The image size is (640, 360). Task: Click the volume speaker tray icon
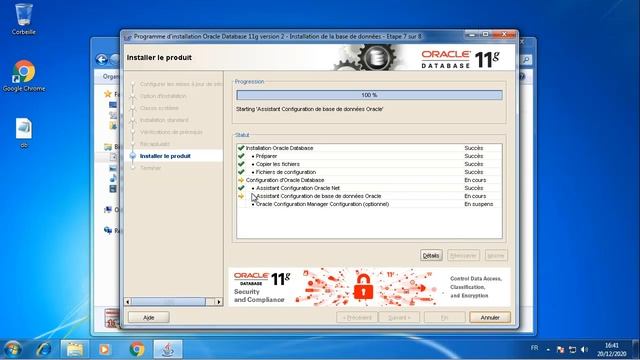(x=584, y=349)
